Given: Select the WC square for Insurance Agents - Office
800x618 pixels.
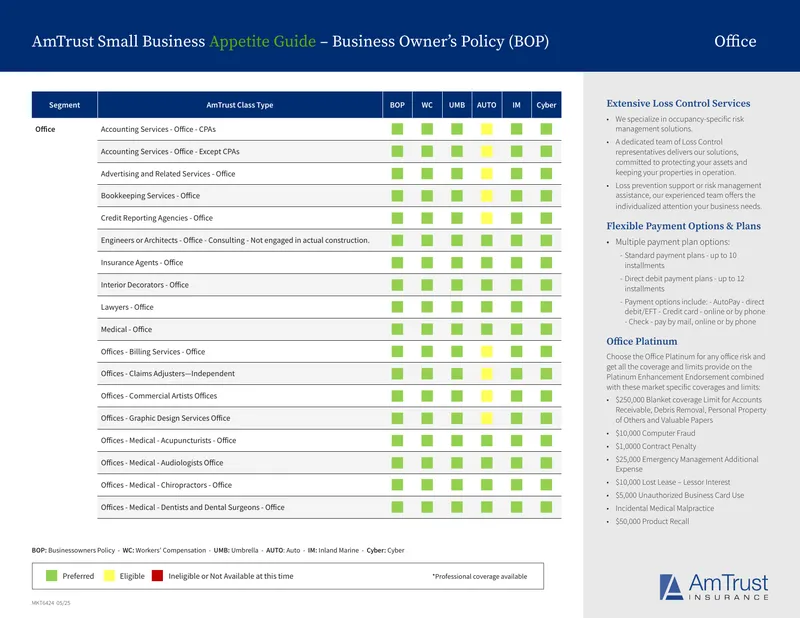Looking at the screenshot, I should pyautogui.click(x=427, y=262).
